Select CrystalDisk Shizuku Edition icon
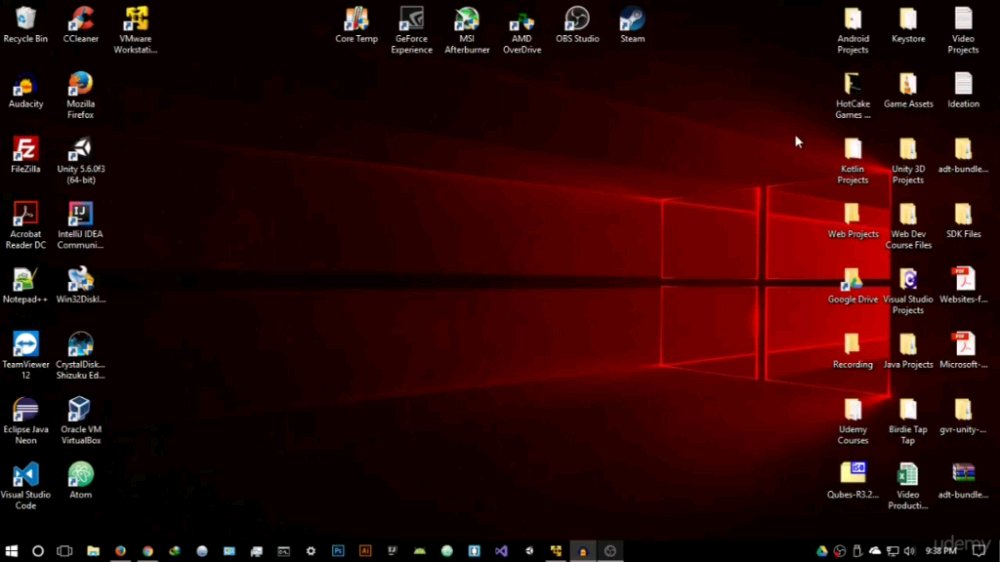Viewport: 1000px width, 562px height. [x=80, y=356]
